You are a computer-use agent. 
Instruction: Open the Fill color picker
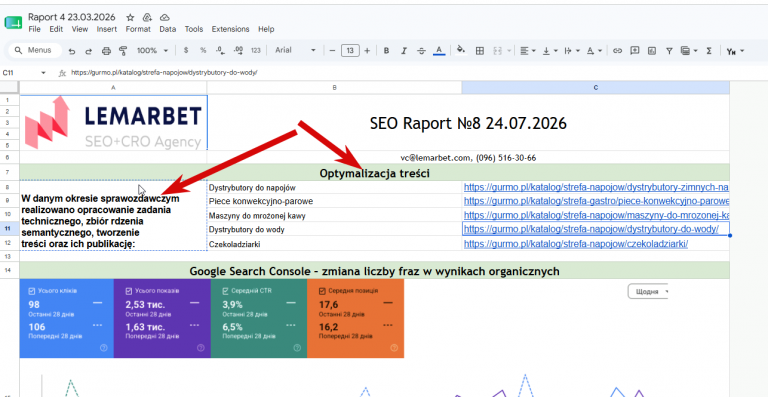pyautogui.click(x=461, y=50)
